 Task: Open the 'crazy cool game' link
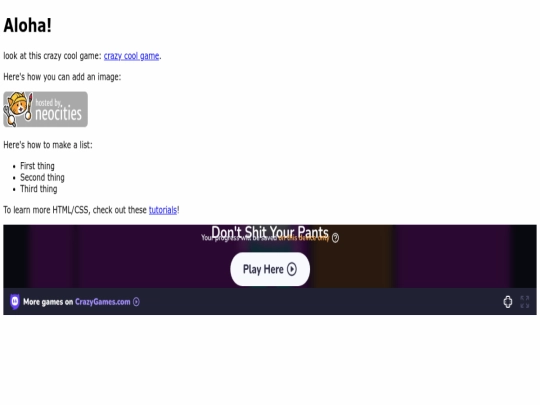coord(131,56)
